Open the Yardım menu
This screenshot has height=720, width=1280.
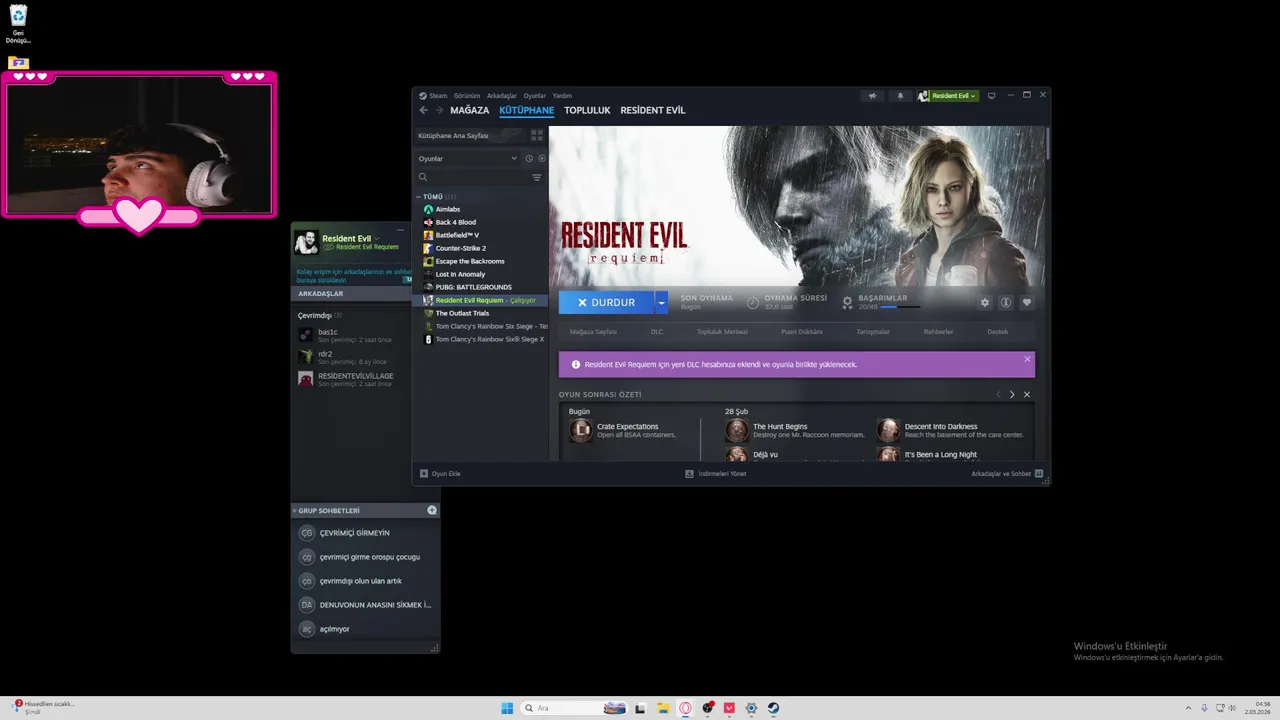click(x=562, y=96)
